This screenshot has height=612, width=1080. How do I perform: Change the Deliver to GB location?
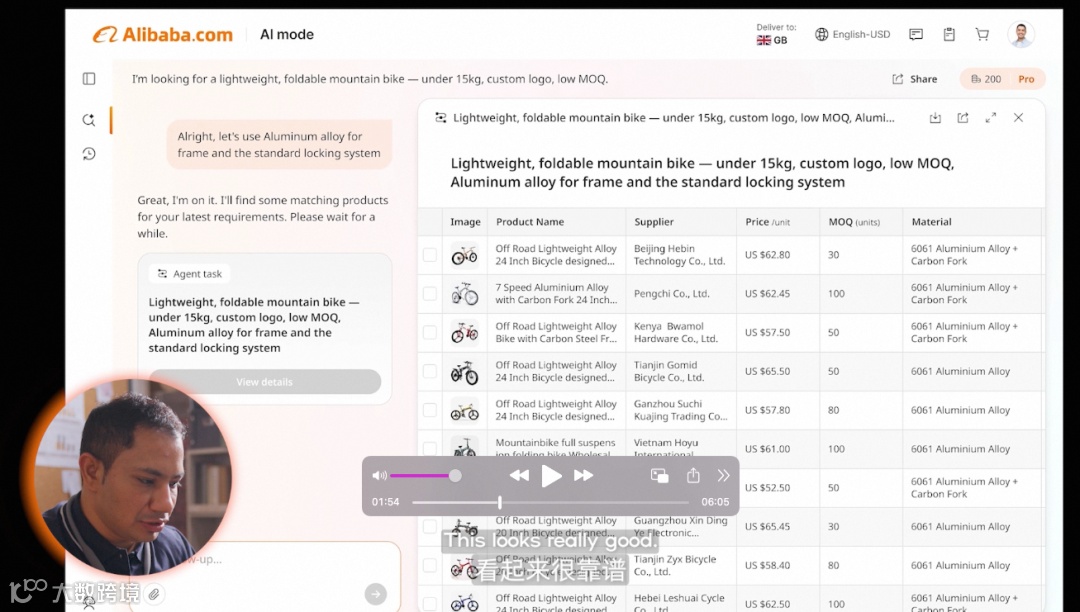pyautogui.click(x=776, y=34)
